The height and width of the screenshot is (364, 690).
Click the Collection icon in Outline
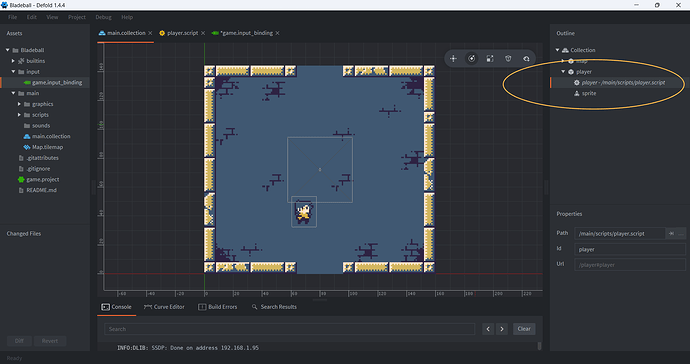565,50
